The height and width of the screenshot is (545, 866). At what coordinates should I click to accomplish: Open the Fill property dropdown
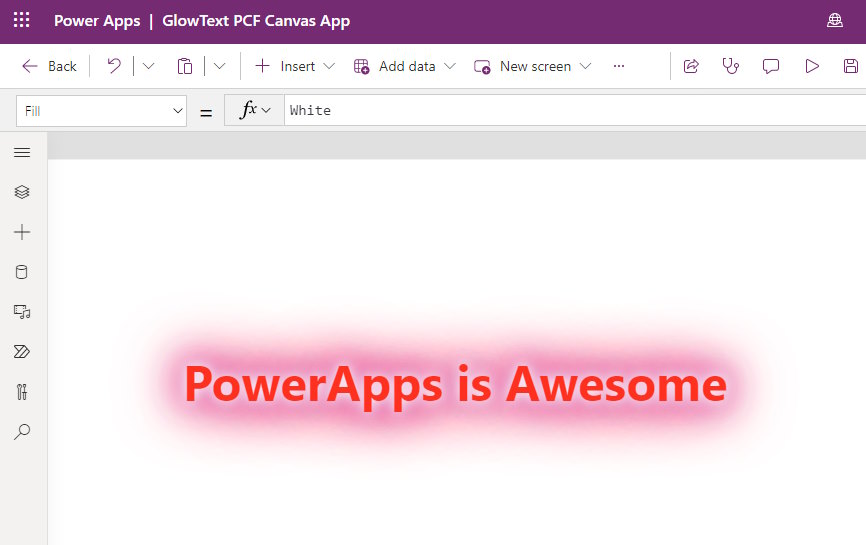pos(102,111)
